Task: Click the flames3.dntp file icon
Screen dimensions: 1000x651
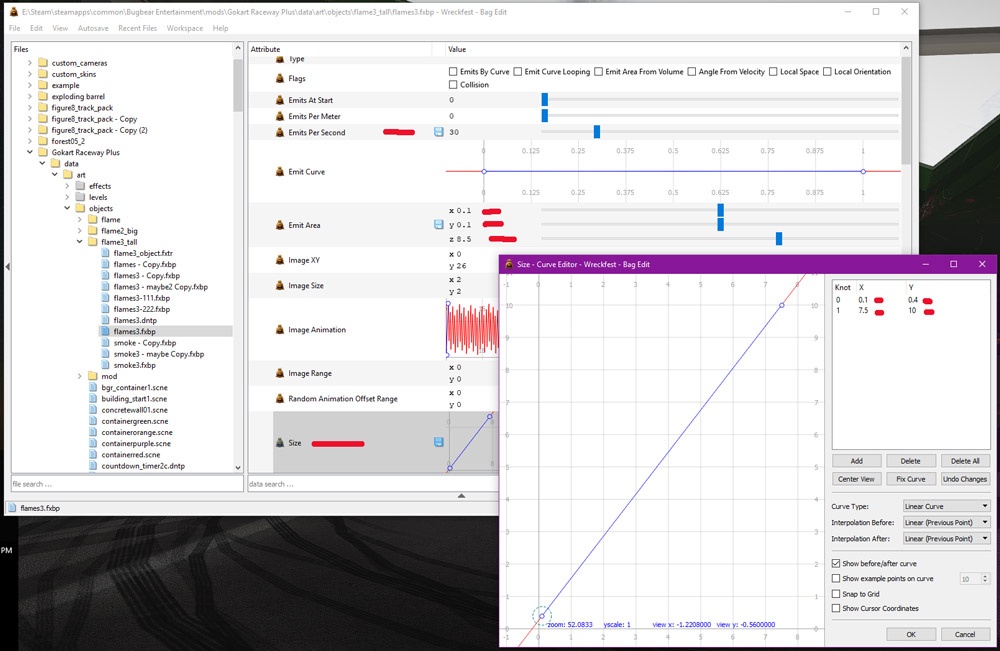Action: [106, 320]
